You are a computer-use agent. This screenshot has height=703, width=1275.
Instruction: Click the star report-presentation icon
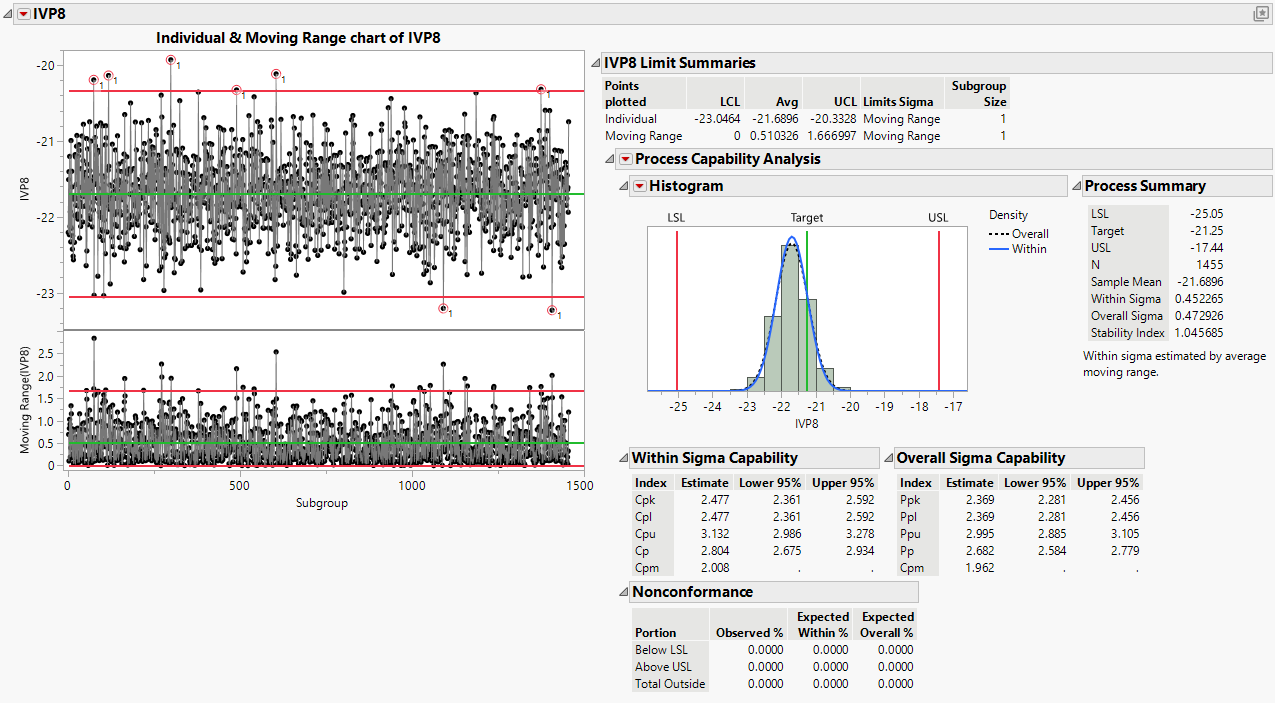[x=1261, y=13]
